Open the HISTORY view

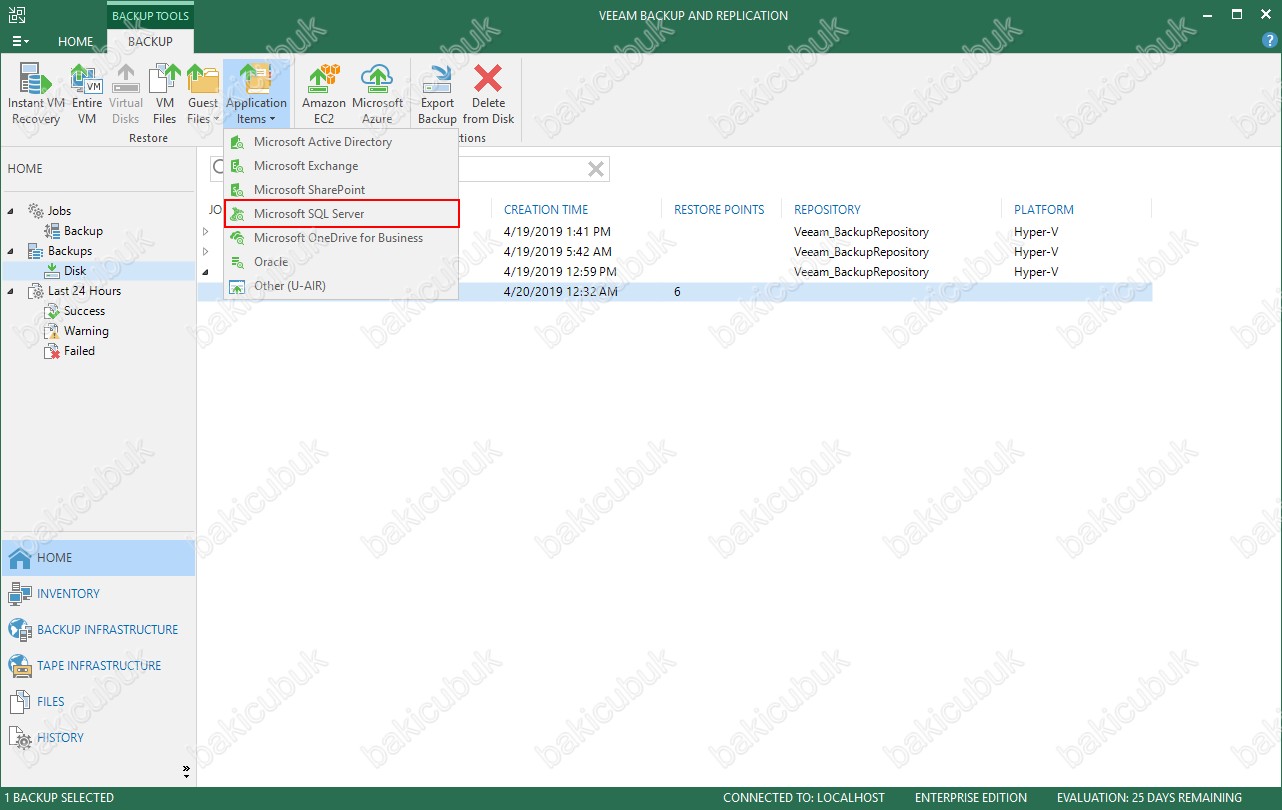[x=98, y=738]
